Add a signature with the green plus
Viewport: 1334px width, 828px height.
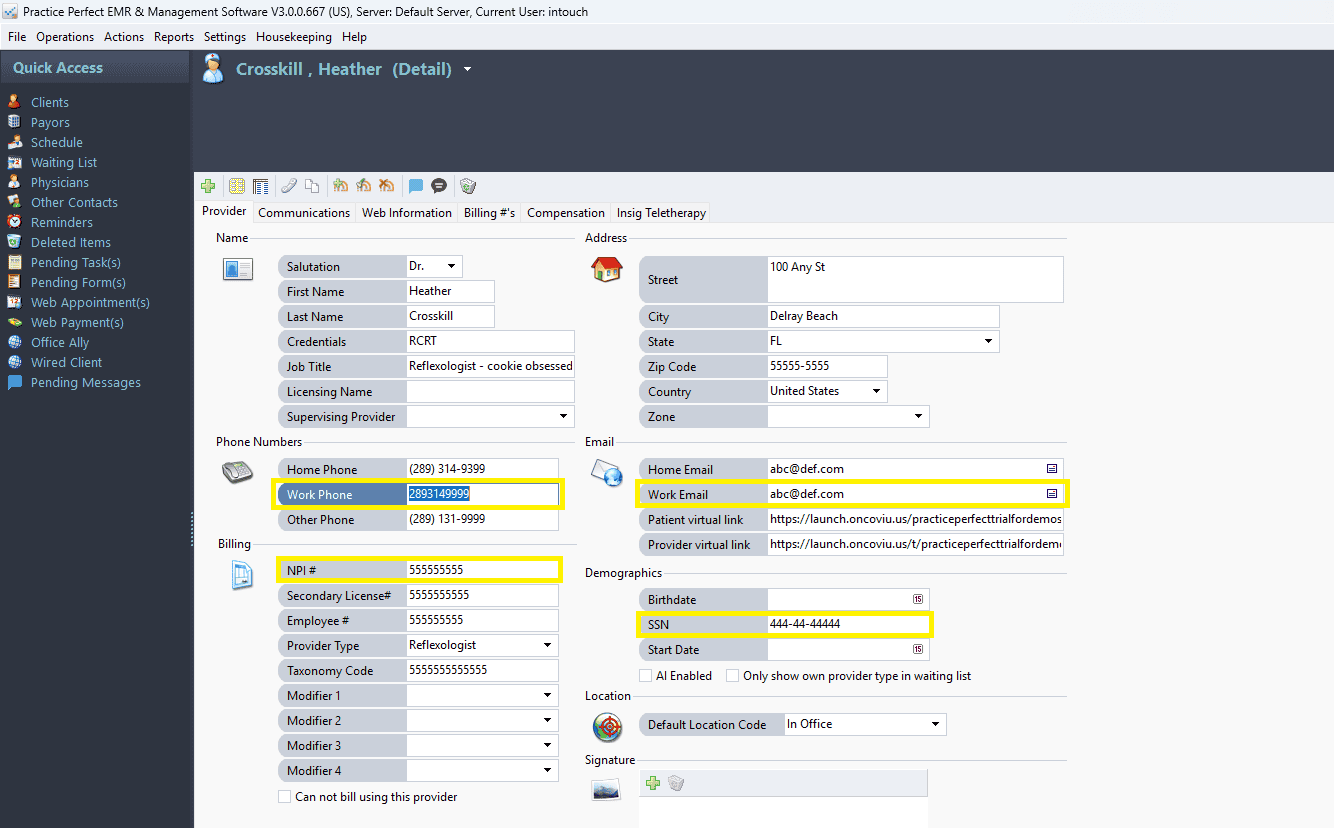[653, 783]
